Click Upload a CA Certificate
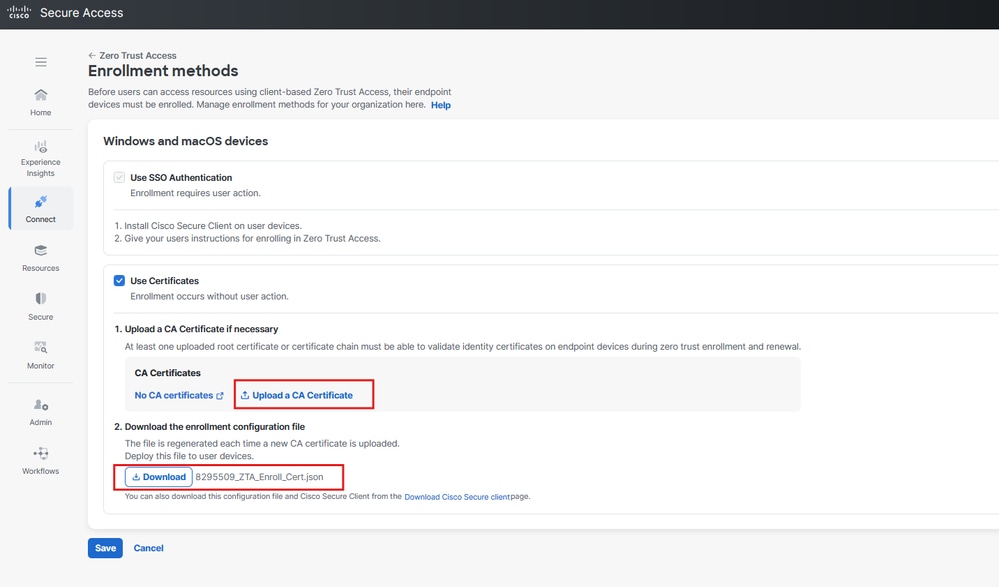 [302, 396]
